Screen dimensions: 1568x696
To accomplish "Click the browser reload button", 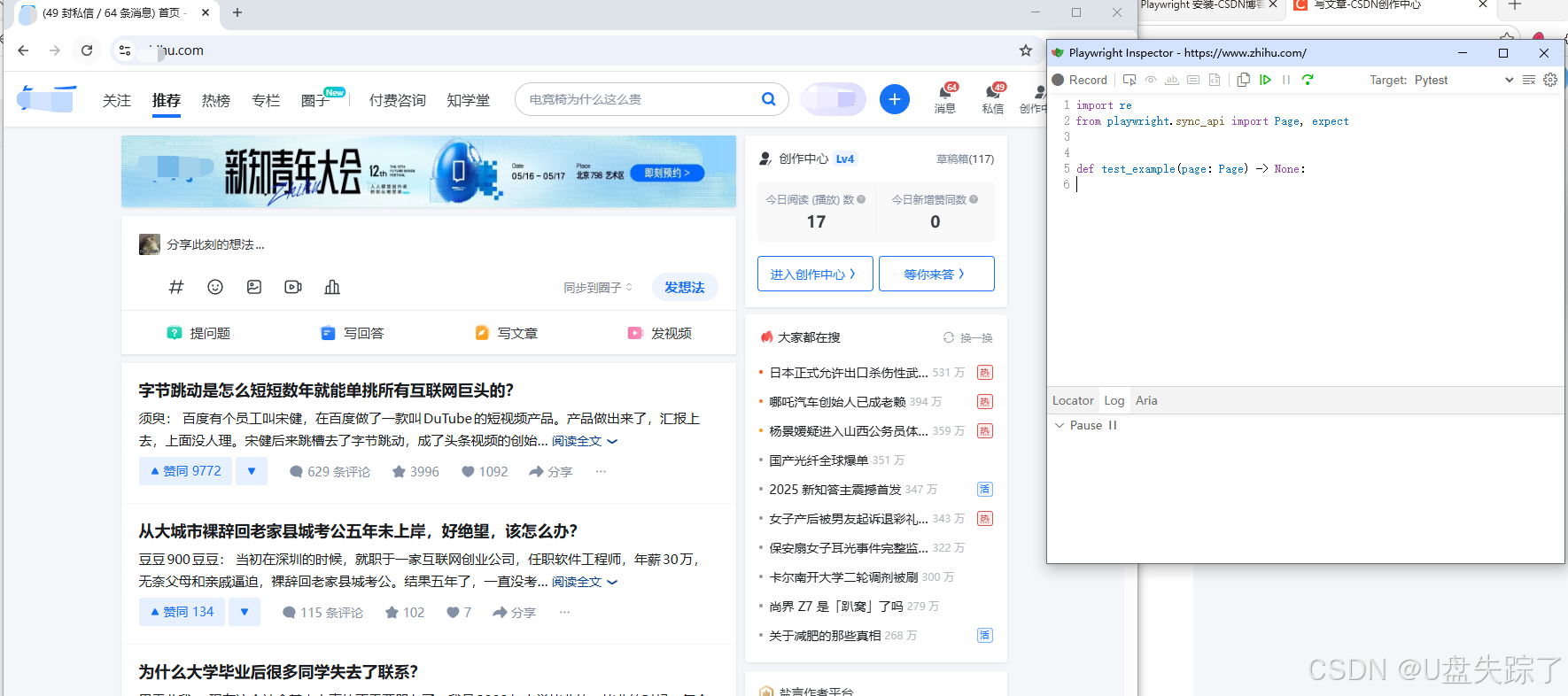I will [x=87, y=50].
